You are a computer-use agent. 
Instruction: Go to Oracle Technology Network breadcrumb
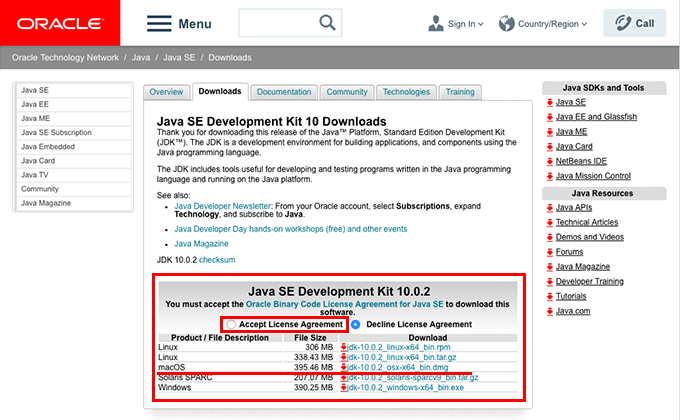[x=65, y=58]
